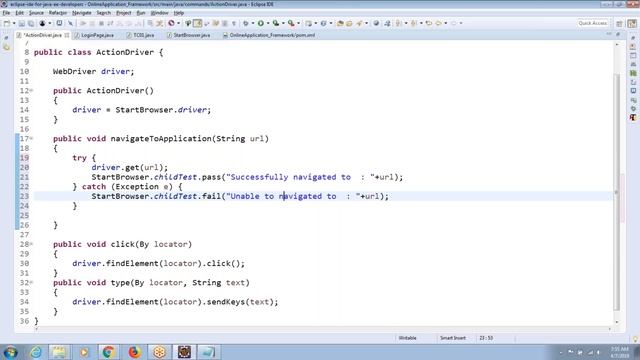This screenshot has width=640, height=360.
Task: Open the Back navigation dropdown arrow
Action: [446, 23]
